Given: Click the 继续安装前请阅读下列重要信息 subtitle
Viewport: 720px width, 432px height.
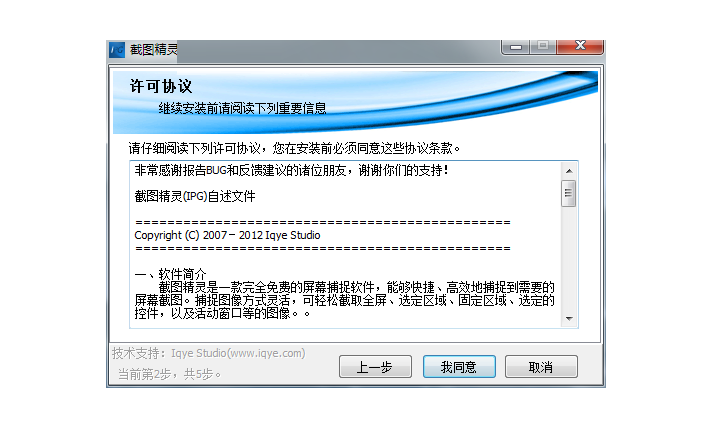Looking at the screenshot, I should 242,108.
